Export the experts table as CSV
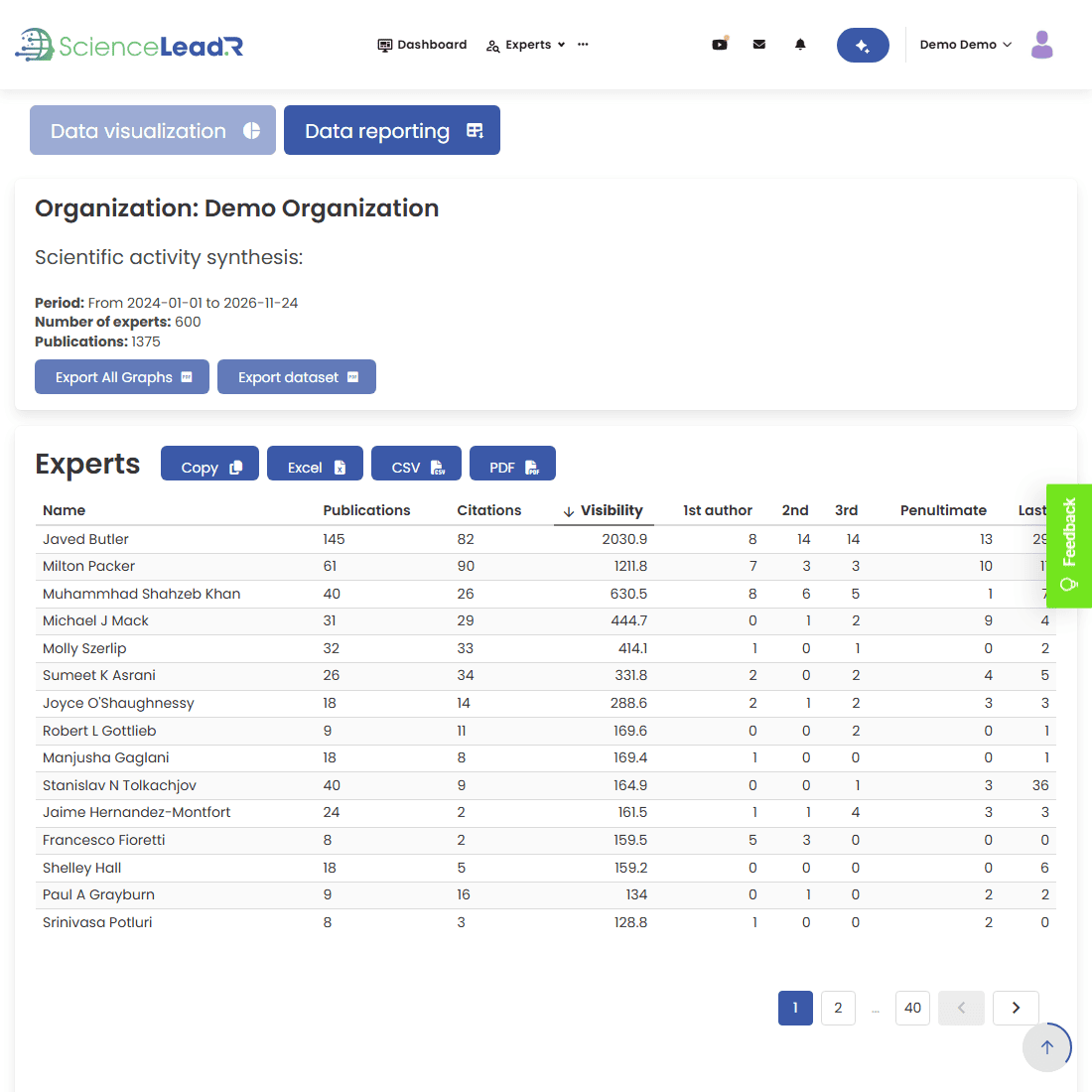Viewport: 1092px width, 1092px height. point(416,463)
